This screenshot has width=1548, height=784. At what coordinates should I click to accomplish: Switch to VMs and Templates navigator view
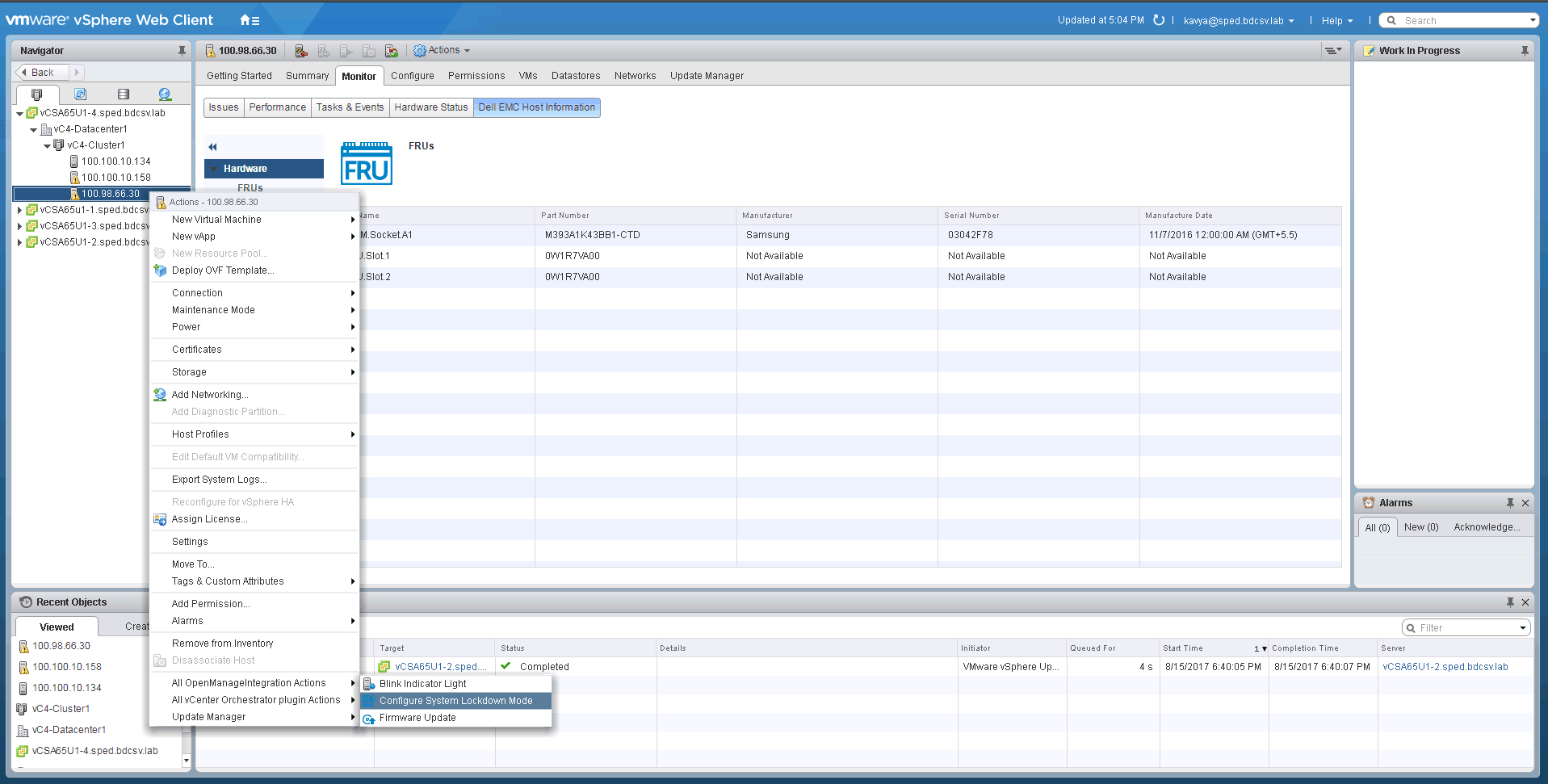(x=80, y=94)
